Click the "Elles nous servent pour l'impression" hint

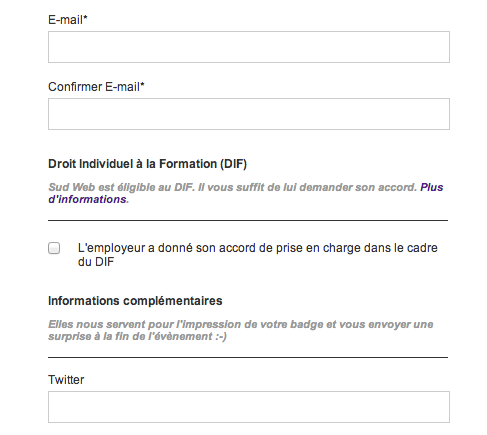click(241, 330)
